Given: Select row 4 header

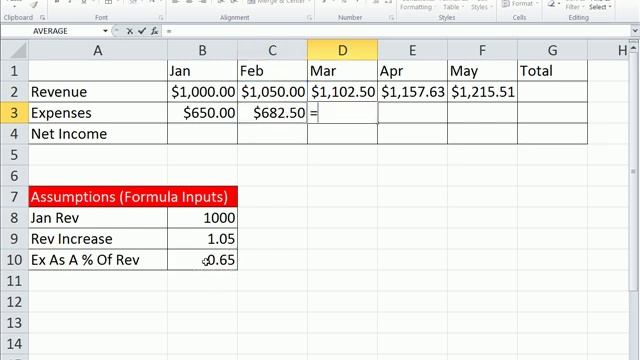Looking at the screenshot, I should pyautogui.click(x=14, y=134).
